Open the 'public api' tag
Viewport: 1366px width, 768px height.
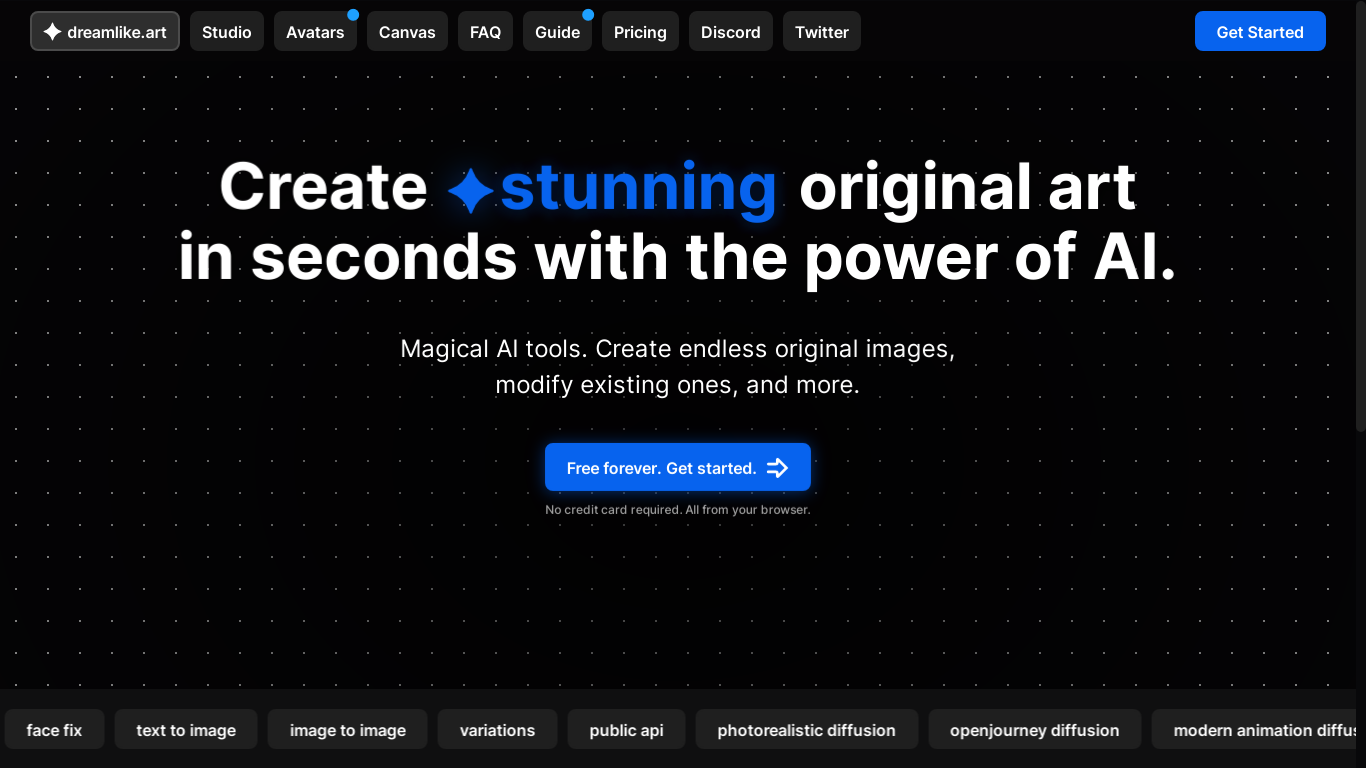(626, 730)
